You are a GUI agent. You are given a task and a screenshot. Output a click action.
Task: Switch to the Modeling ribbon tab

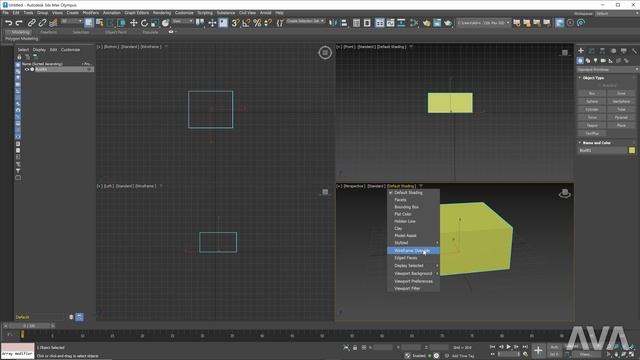click(x=20, y=32)
